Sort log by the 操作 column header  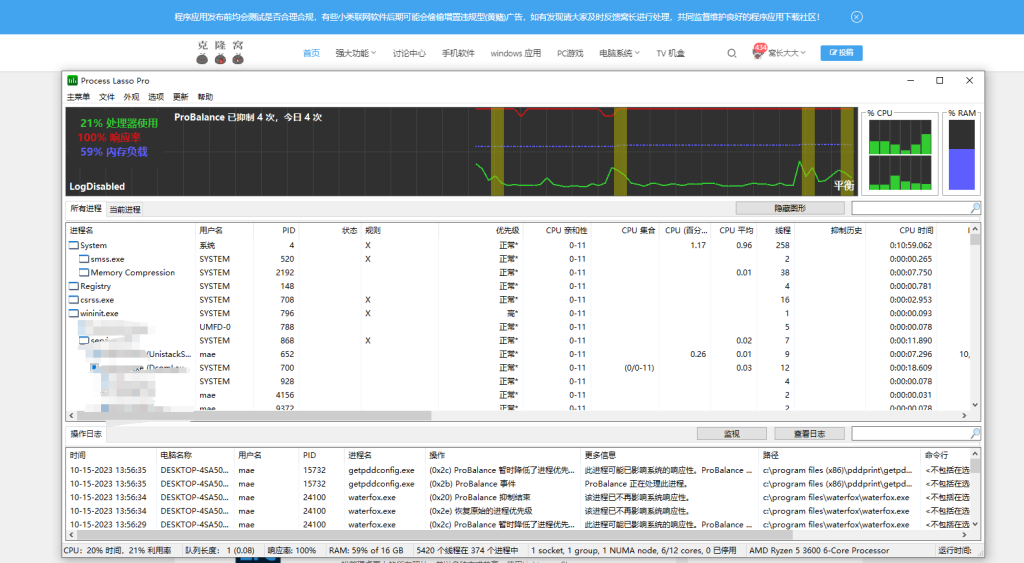(503, 455)
